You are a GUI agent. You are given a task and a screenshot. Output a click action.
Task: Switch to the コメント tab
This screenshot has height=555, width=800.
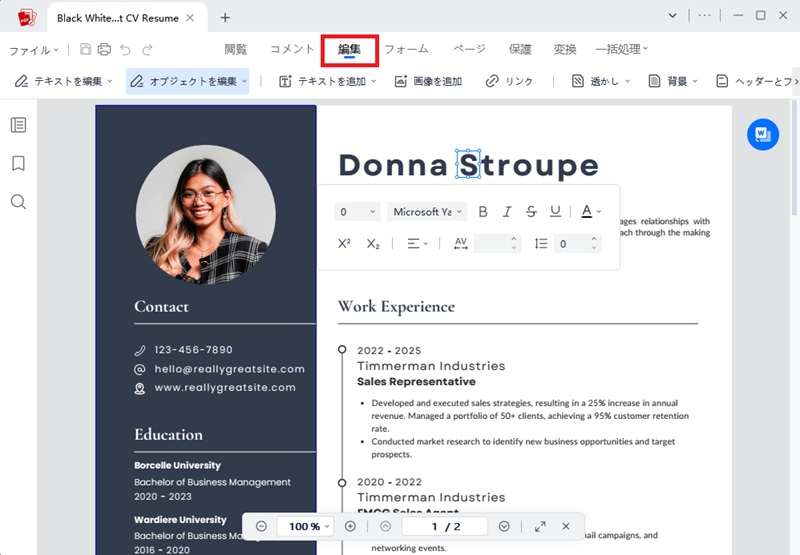[292, 49]
